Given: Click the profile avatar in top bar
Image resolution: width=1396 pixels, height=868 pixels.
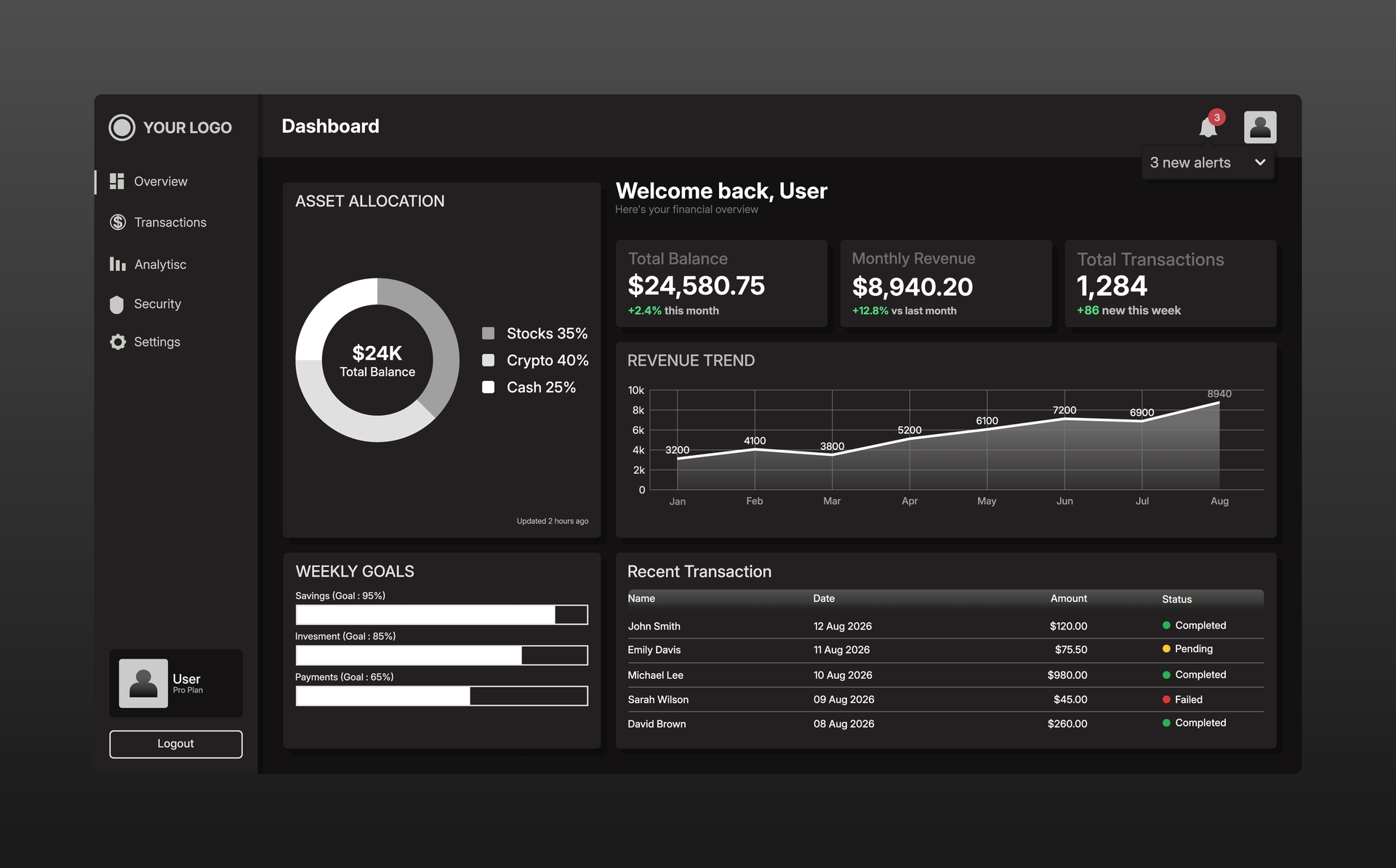Looking at the screenshot, I should [x=1260, y=127].
